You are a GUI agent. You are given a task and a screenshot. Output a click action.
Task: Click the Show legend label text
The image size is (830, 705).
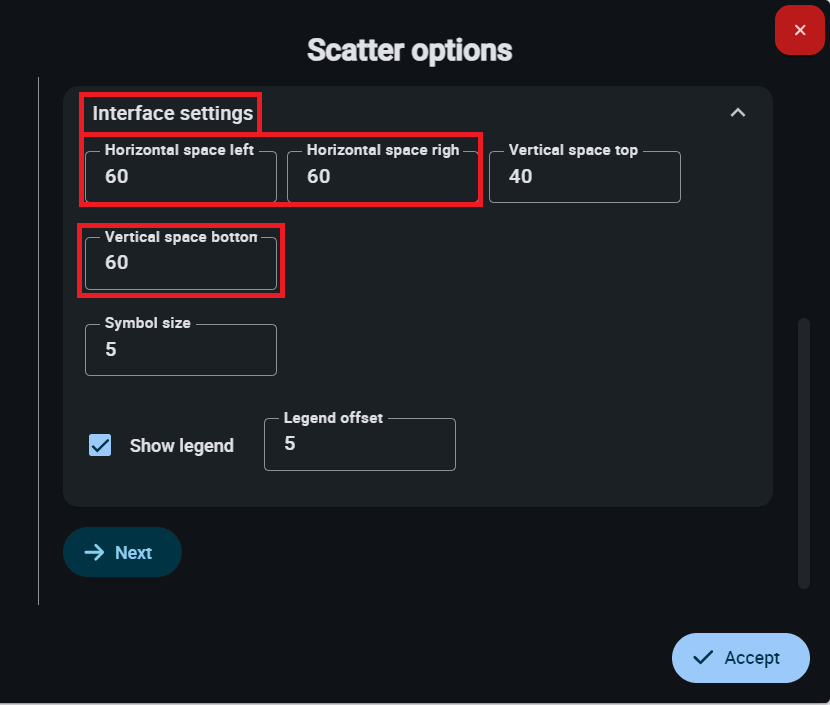click(x=181, y=446)
